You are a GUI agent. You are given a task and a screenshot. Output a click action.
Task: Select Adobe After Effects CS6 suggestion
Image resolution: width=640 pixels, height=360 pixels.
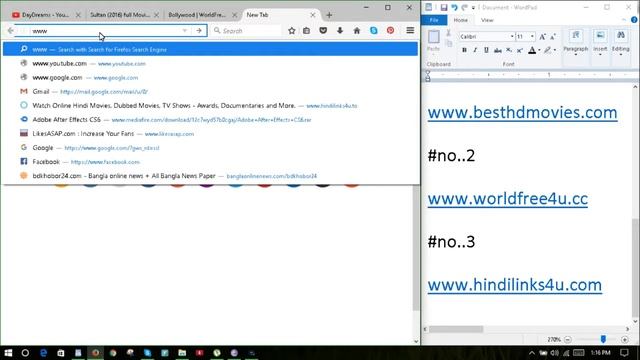211,120
